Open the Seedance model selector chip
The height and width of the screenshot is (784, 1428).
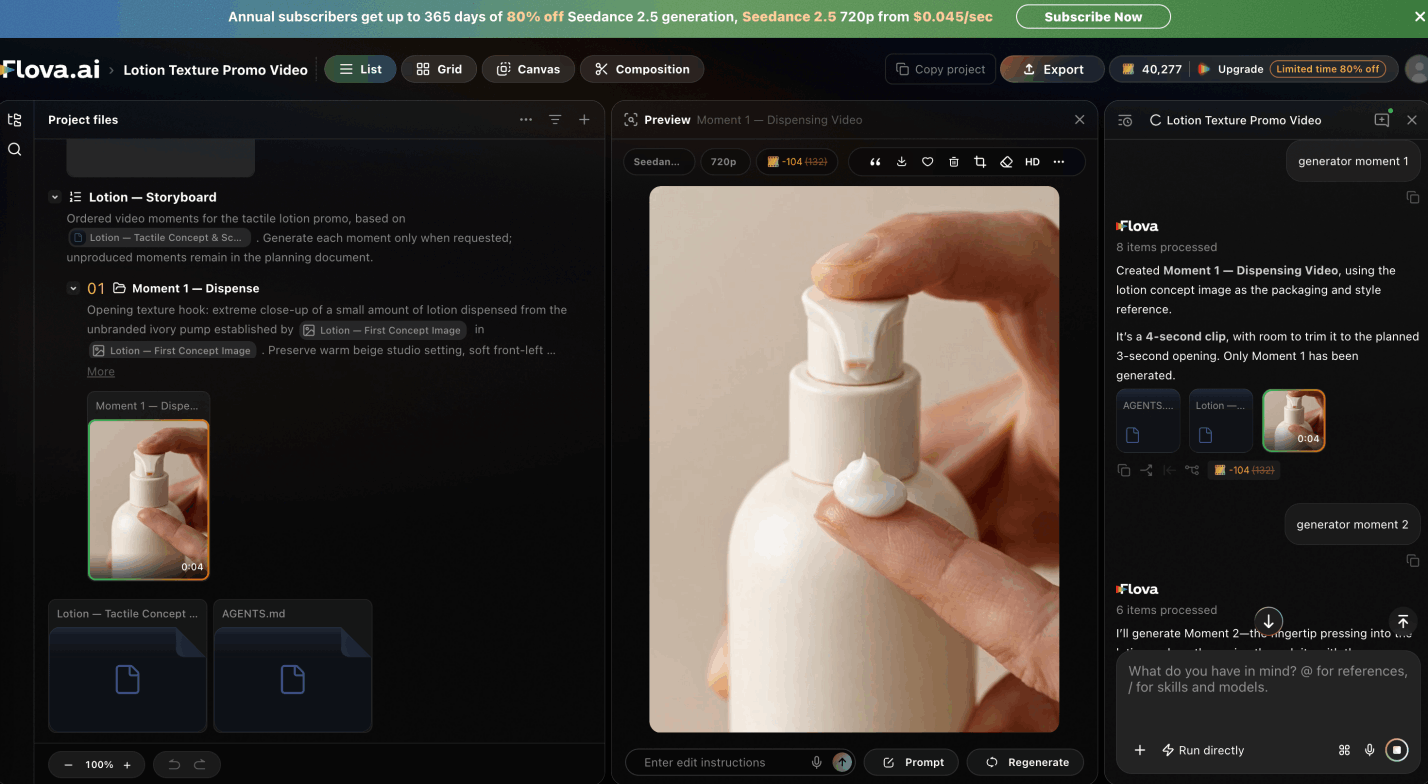pyautogui.click(x=657, y=162)
